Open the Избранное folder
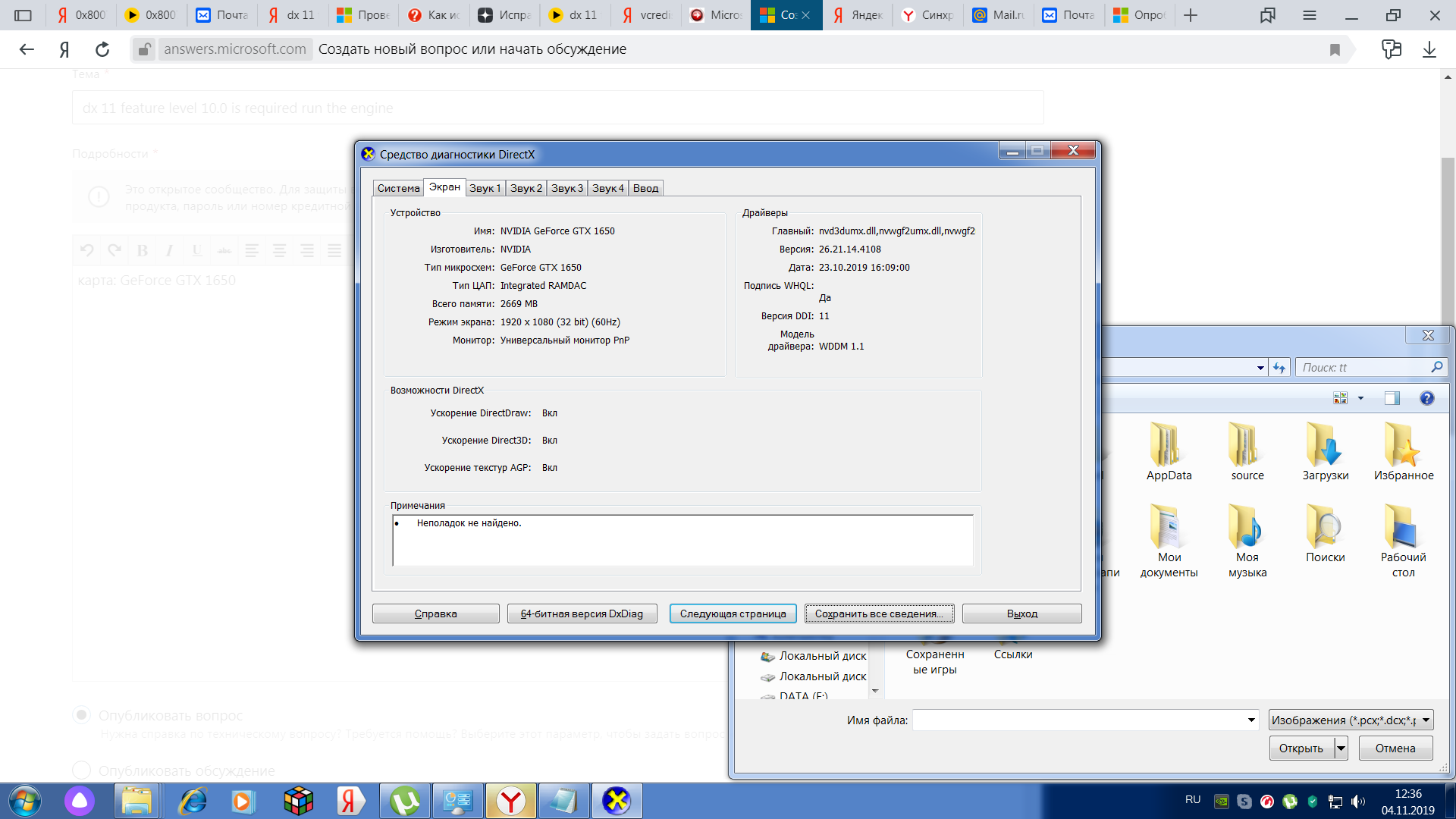Image resolution: width=1456 pixels, height=819 pixels. (x=1404, y=452)
